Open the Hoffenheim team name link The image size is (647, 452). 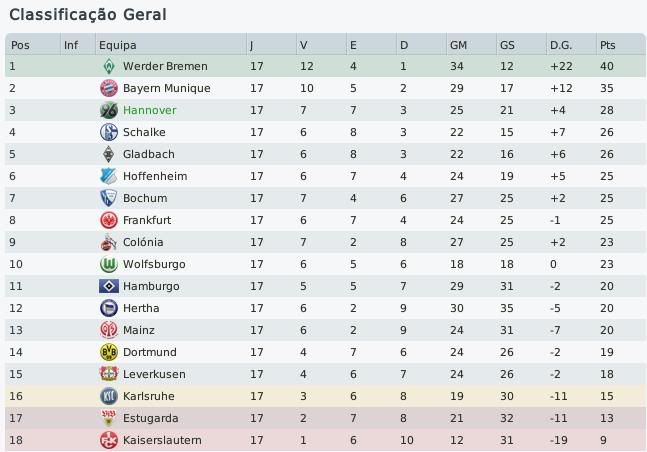tap(154, 177)
